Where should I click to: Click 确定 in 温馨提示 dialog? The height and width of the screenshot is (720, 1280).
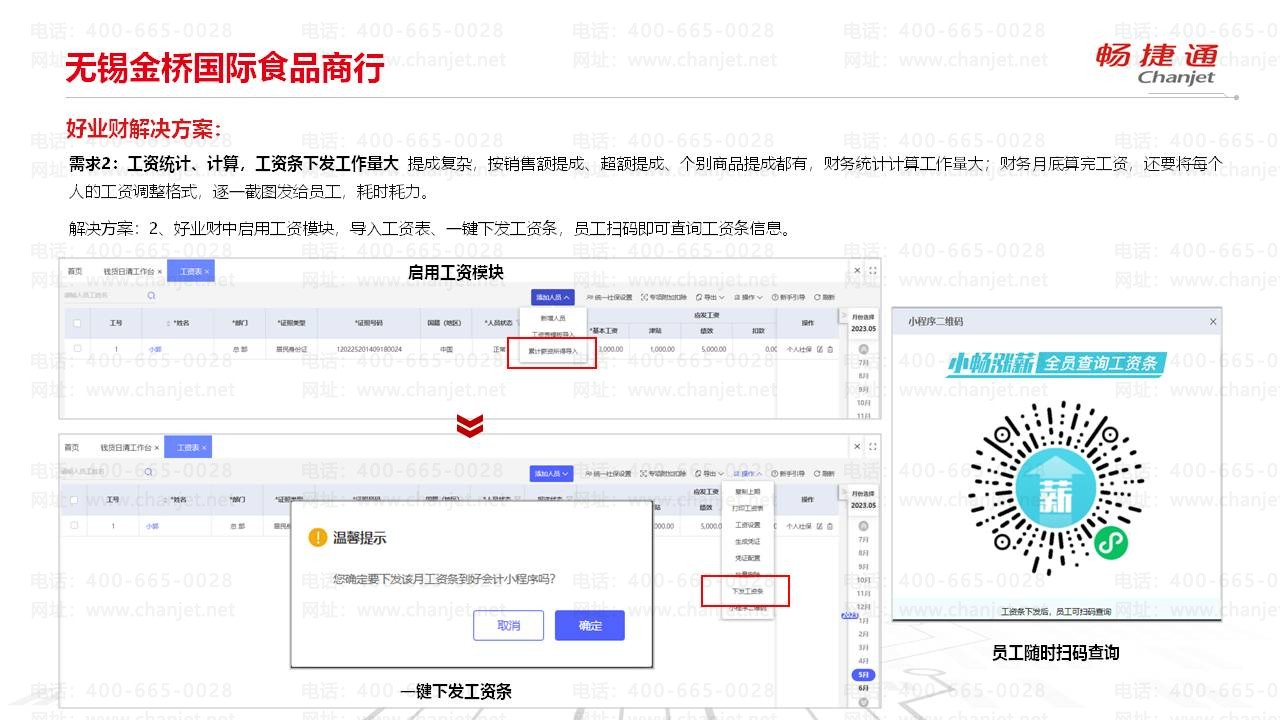tap(590, 626)
